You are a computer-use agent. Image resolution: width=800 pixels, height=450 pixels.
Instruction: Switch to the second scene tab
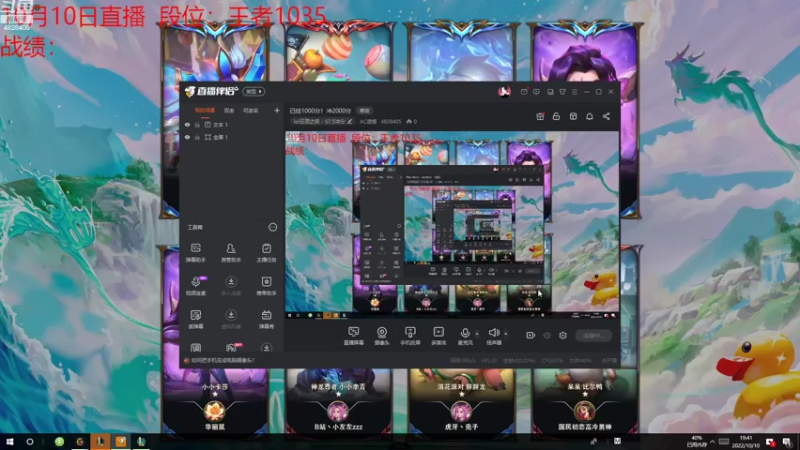229,110
